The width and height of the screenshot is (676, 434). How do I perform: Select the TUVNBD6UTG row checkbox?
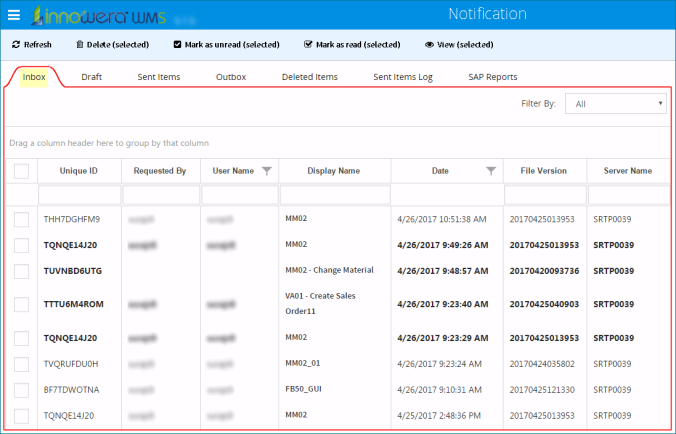click(x=22, y=271)
